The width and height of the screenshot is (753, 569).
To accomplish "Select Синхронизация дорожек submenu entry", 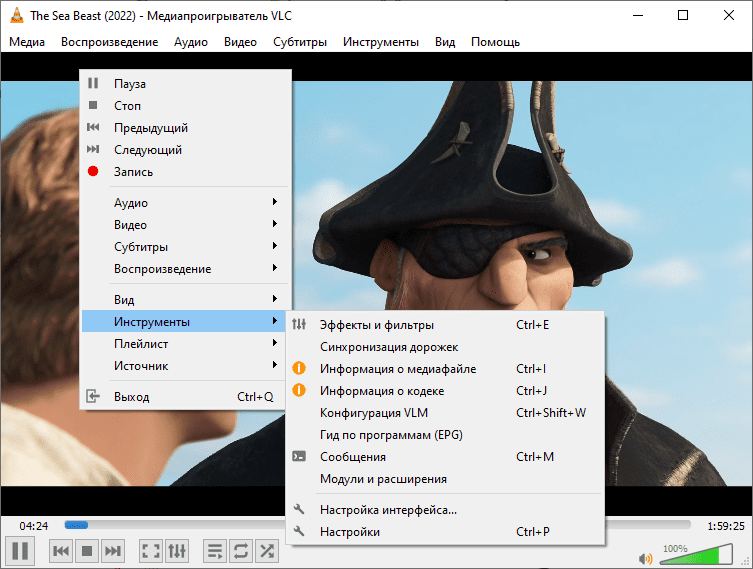I will click(445, 347).
